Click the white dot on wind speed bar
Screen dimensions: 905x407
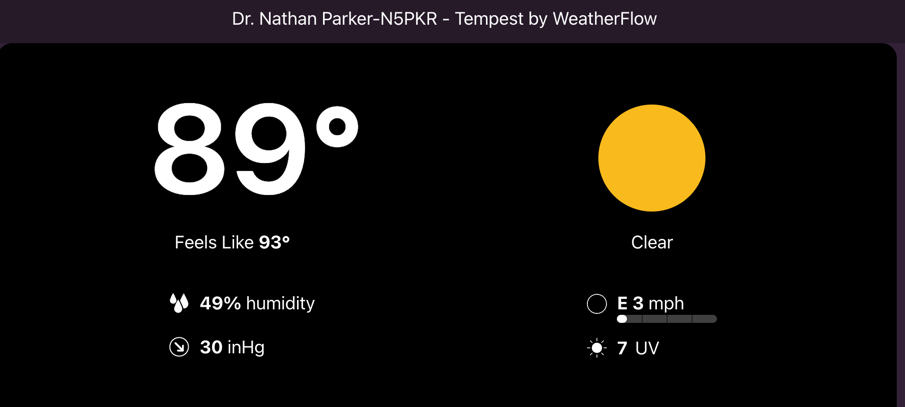[622, 319]
